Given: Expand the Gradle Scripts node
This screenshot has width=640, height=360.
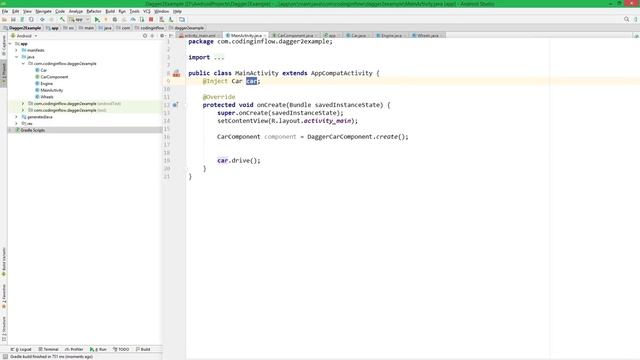Looking at the screenshot, I should pos(10,130).
